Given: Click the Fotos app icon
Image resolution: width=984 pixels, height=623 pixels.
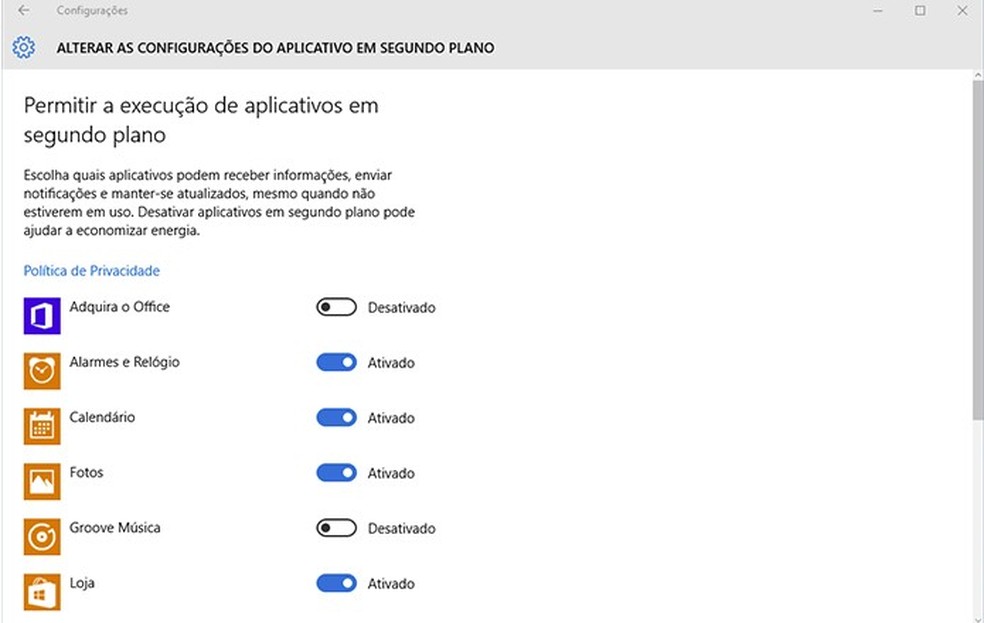Looking at the screenshot, I should pyautogui.click(x=41, y=481).
